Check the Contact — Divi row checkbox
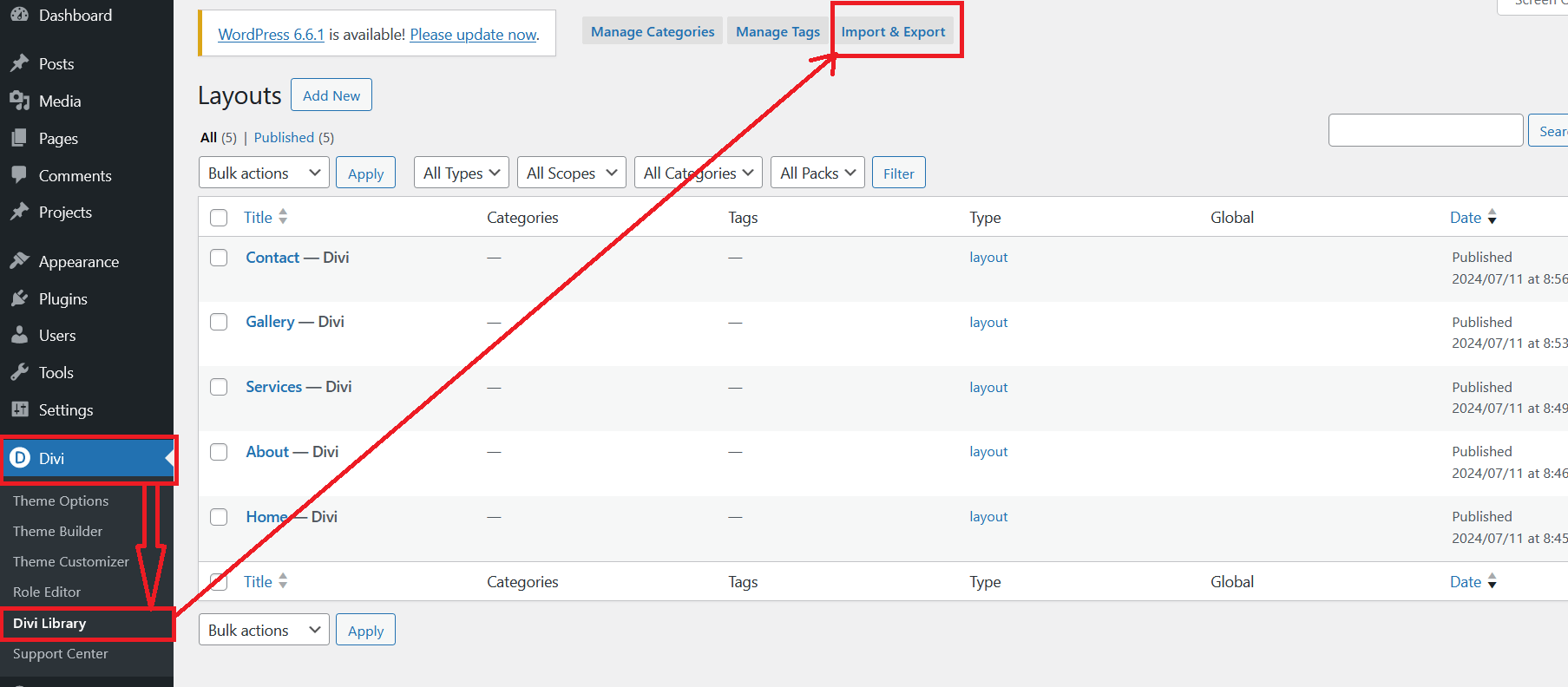This screenshot has width=1568, height=687. (x=219, y=258)
